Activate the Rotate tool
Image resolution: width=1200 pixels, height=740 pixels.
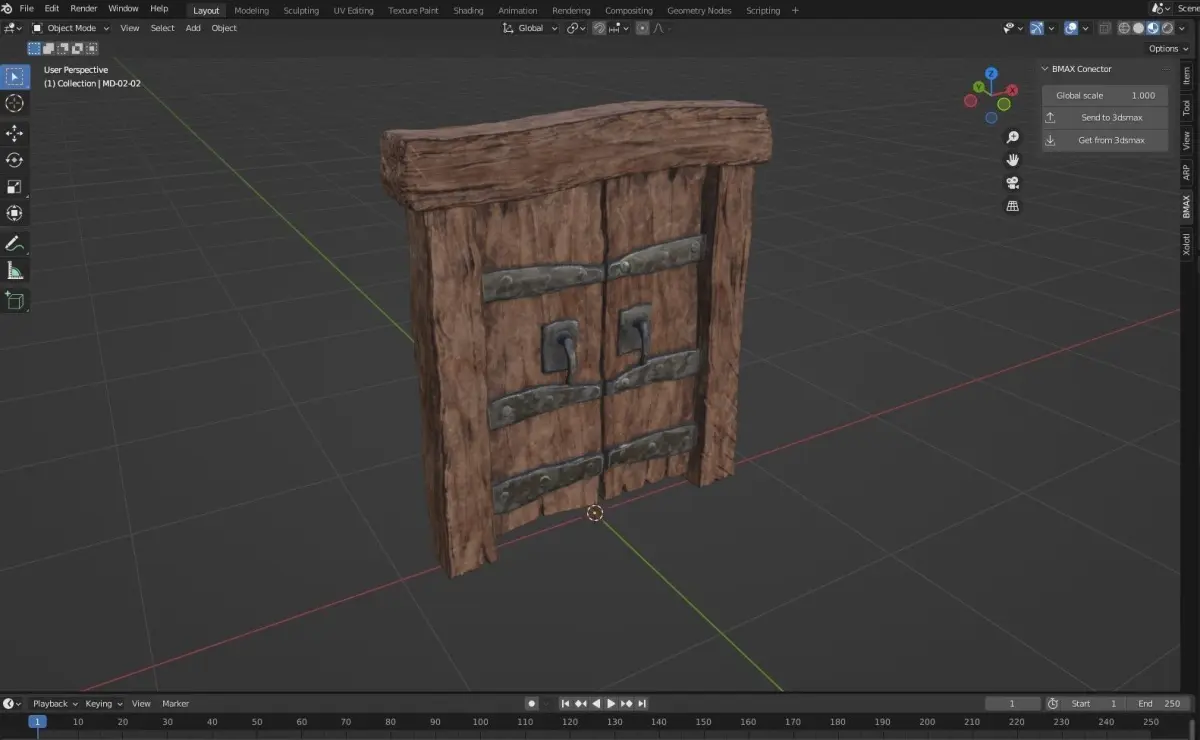[x=15, y=160]
